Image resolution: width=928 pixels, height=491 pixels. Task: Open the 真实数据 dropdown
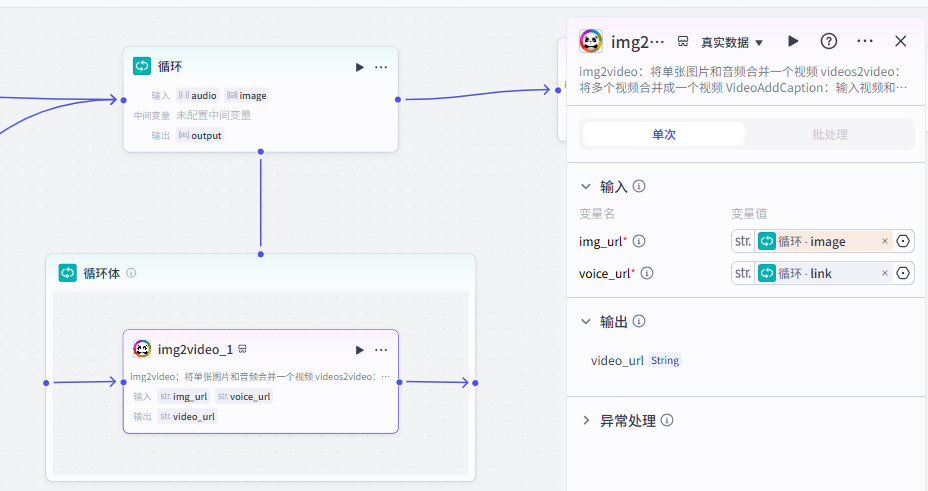[732, 43]
